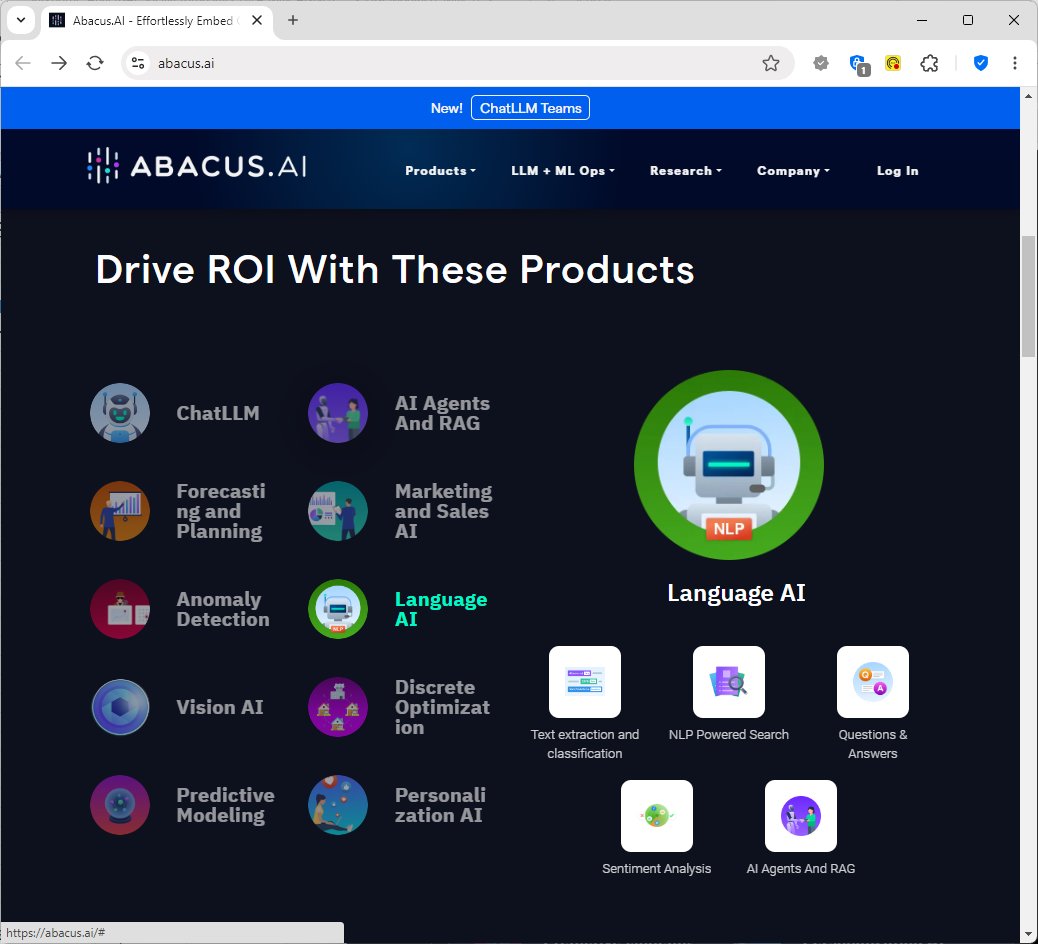The image size is (1038, 944).
Task: Click the Forecasting and Planning icon
Action: tap(120, 511)
